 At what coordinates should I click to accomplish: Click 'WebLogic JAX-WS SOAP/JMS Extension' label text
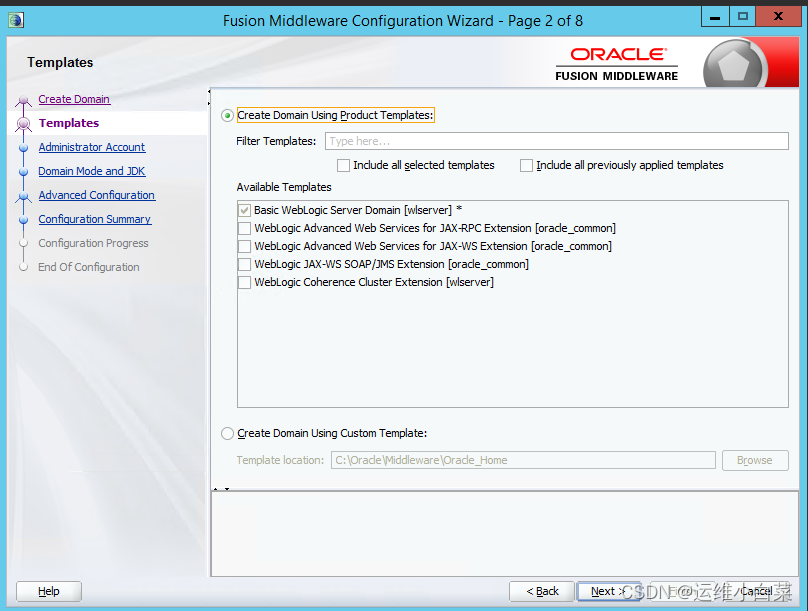tap(349, 264)
